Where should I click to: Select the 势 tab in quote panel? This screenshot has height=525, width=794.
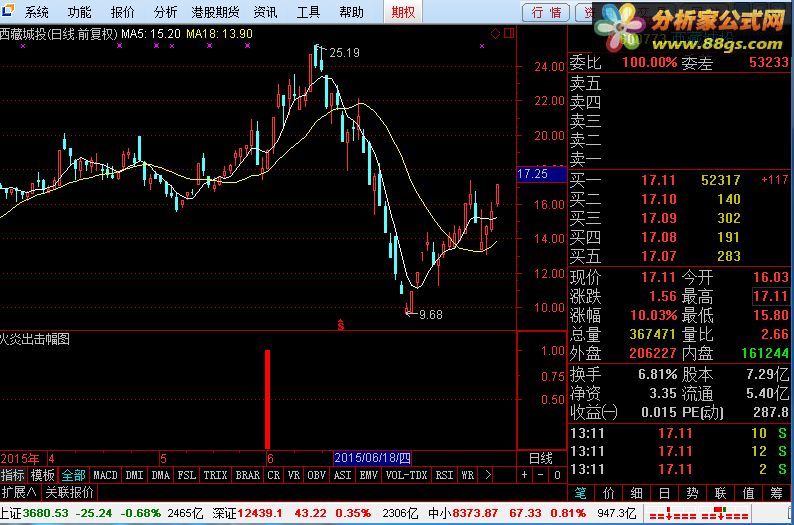[x=692, y=493]
